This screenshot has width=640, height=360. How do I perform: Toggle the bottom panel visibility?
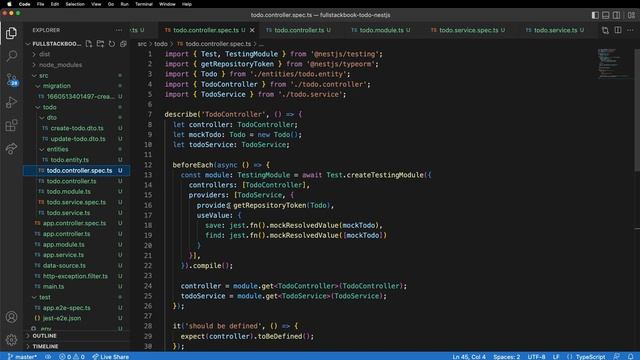coord(606,15)
